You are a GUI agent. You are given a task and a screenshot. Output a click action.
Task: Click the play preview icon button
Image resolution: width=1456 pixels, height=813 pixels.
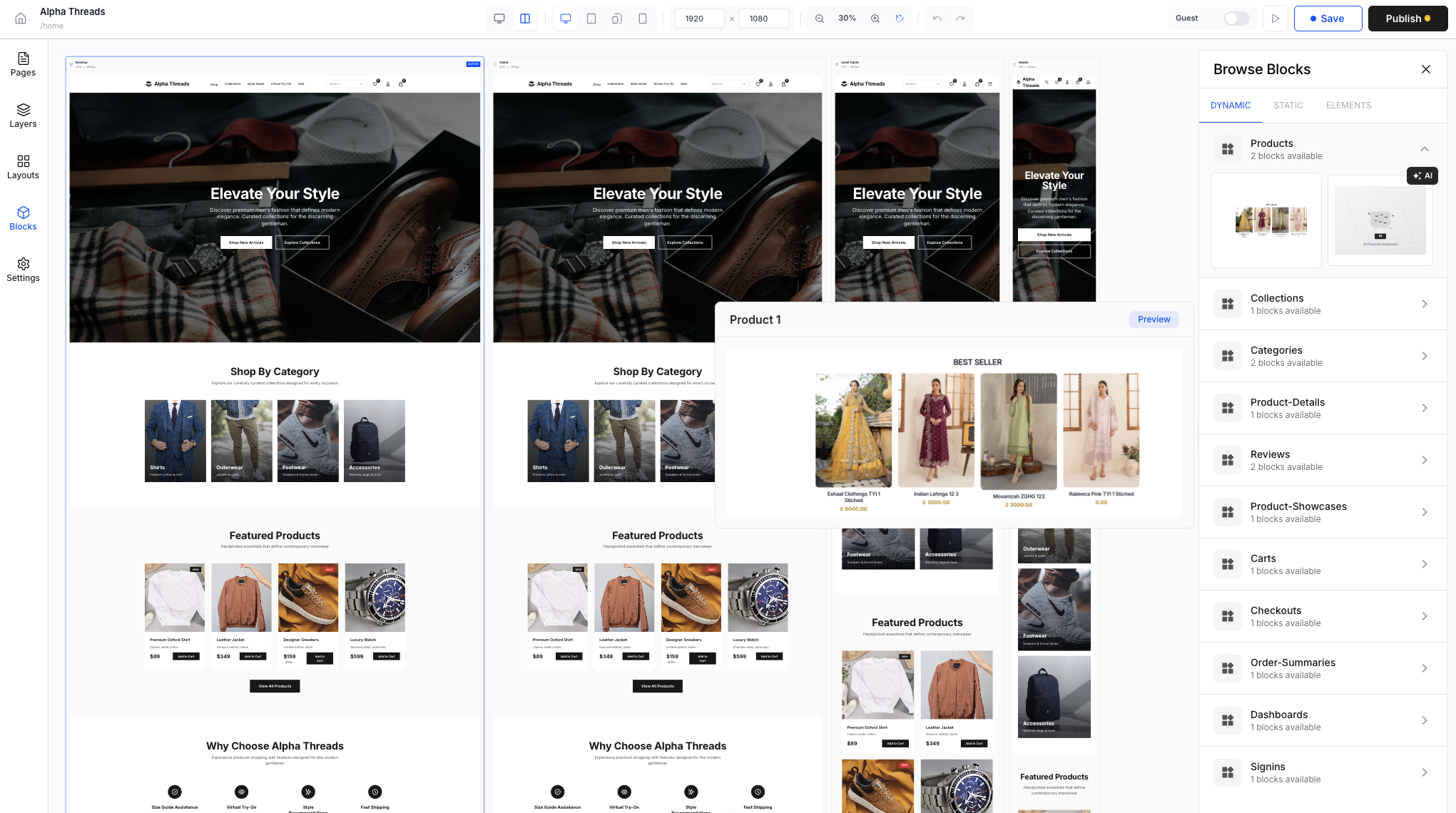click(1276, 19)
